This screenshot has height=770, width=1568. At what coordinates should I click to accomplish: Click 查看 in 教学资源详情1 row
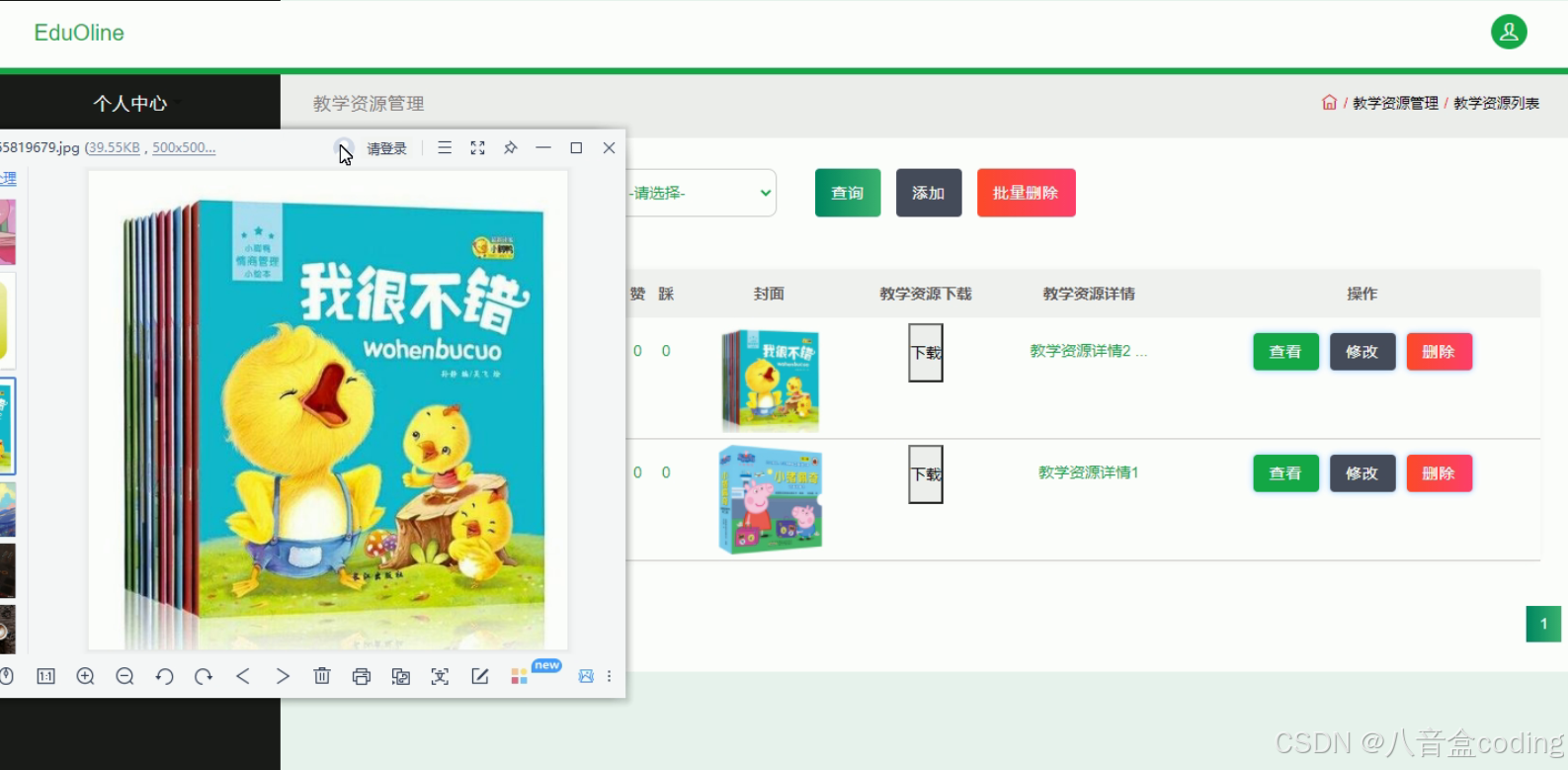point(1285,473)
